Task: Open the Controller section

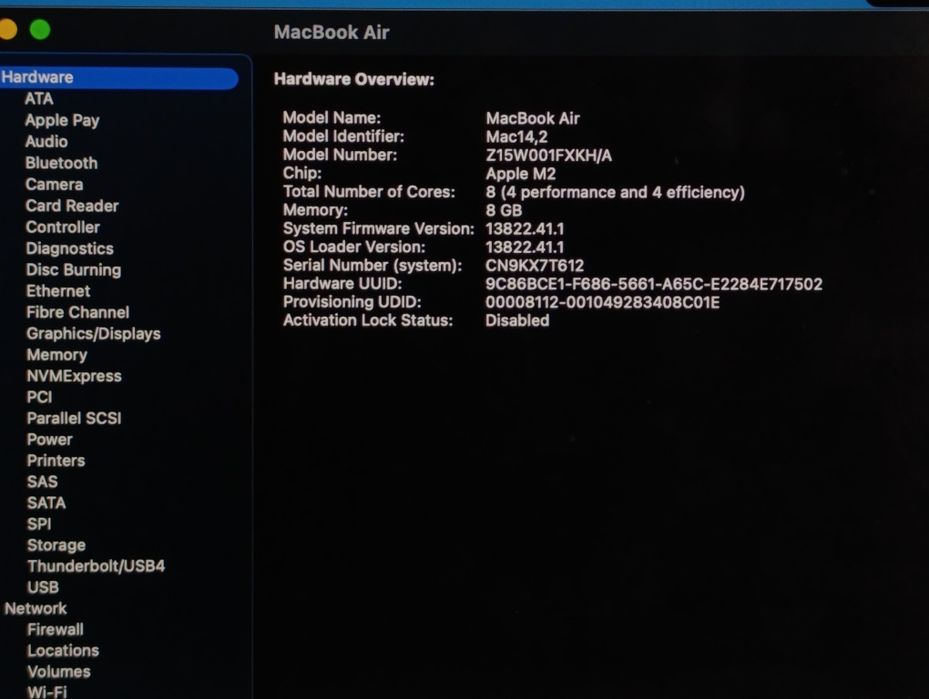Action: (63, 227)
